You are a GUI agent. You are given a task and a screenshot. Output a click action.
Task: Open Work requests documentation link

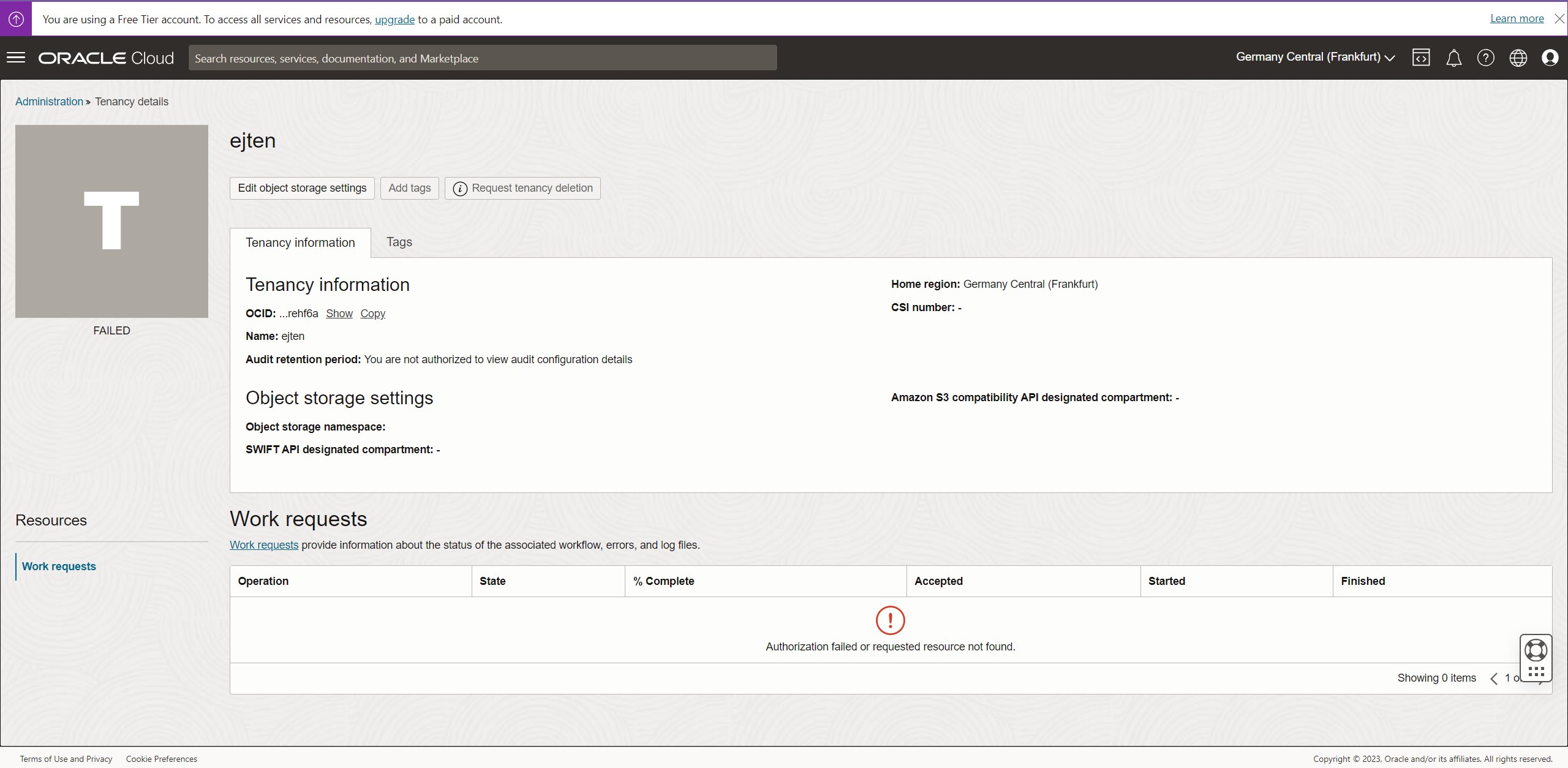[264, 545]
